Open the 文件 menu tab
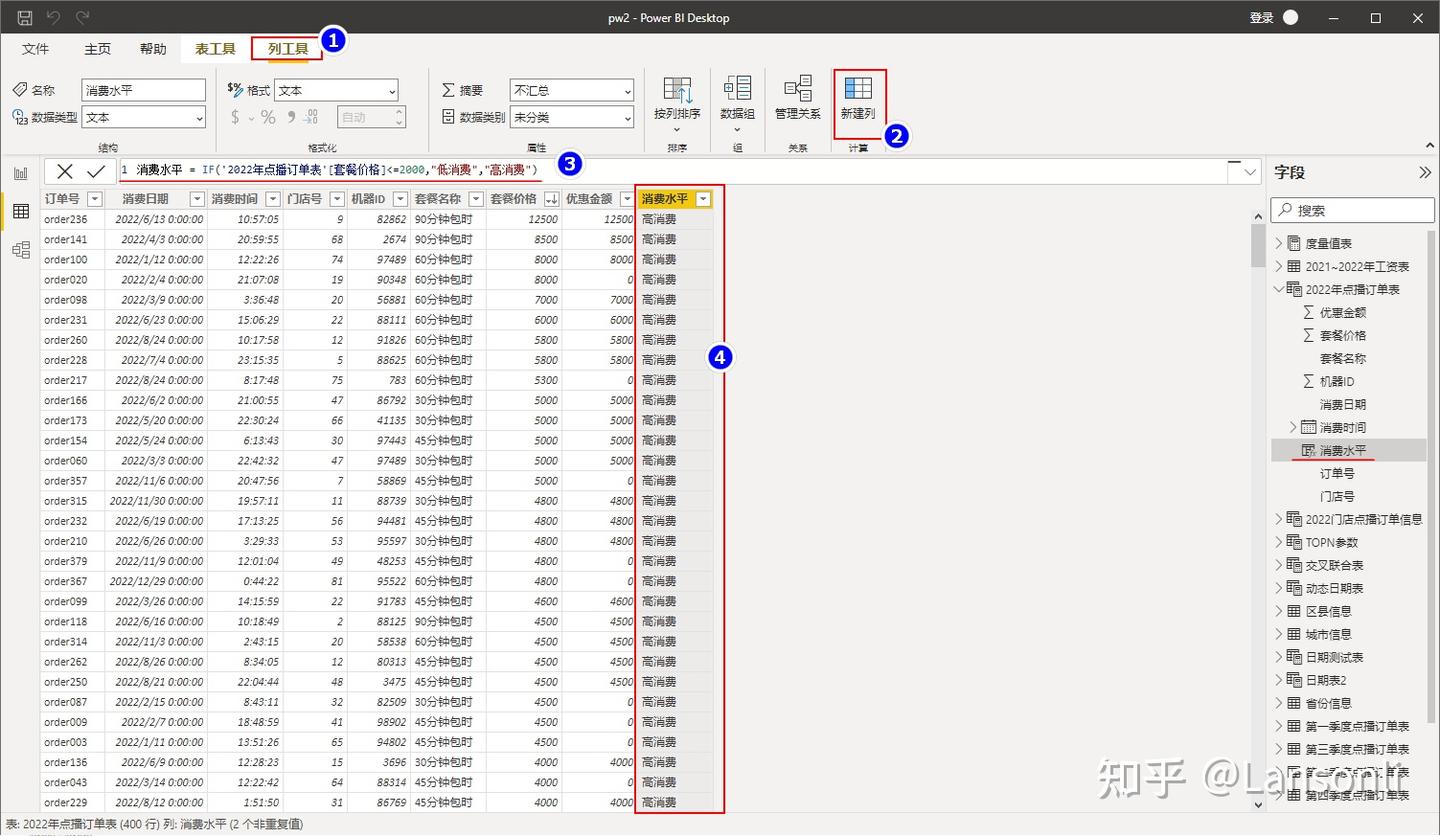 (x=35, y=49)
